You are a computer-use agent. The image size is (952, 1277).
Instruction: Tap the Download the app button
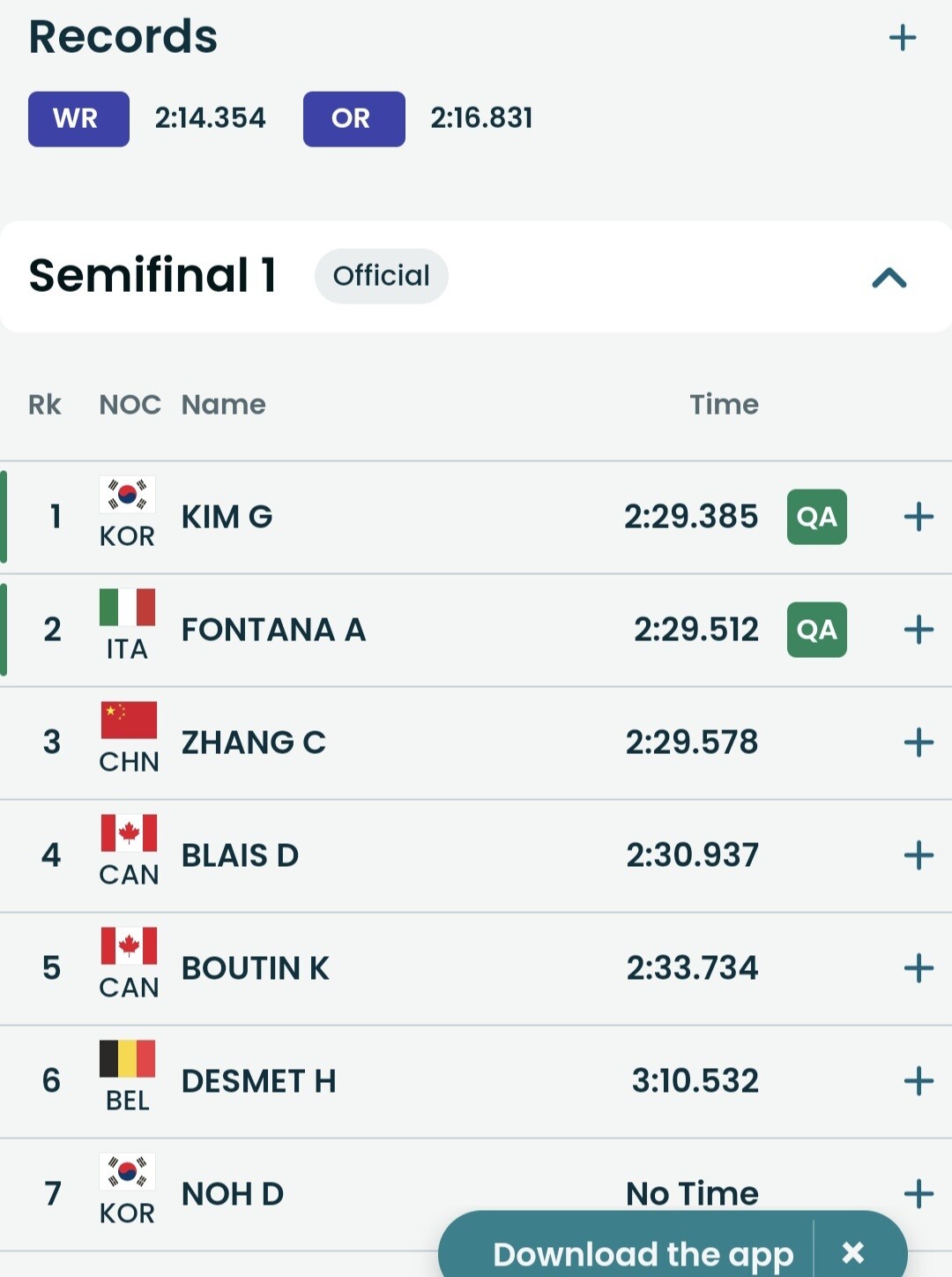(x=643, y=1253)
